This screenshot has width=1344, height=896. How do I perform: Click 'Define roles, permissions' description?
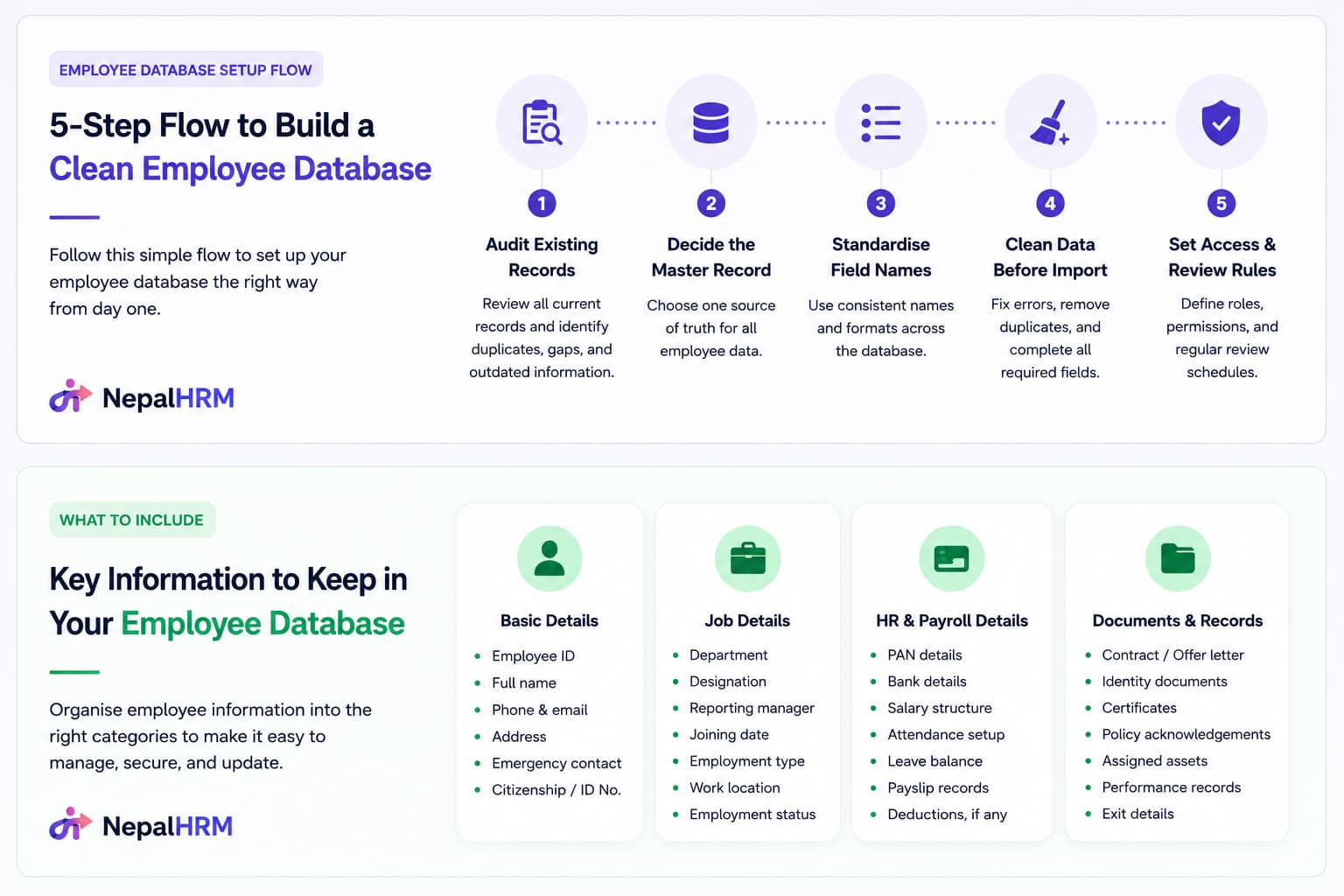pos(1221,338)
